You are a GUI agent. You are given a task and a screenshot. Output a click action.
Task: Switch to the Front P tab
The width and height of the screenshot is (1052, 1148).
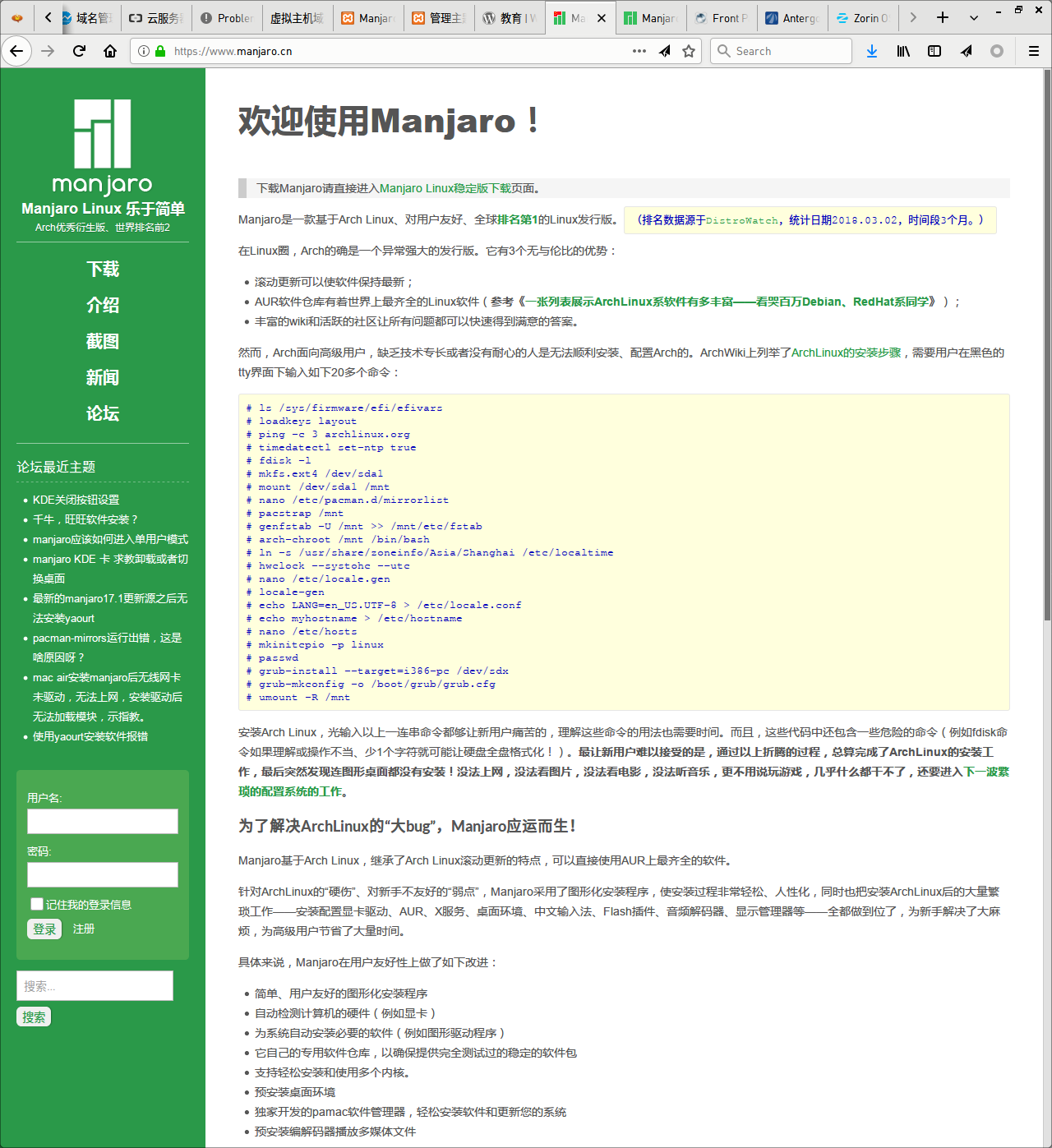(722, 17)
